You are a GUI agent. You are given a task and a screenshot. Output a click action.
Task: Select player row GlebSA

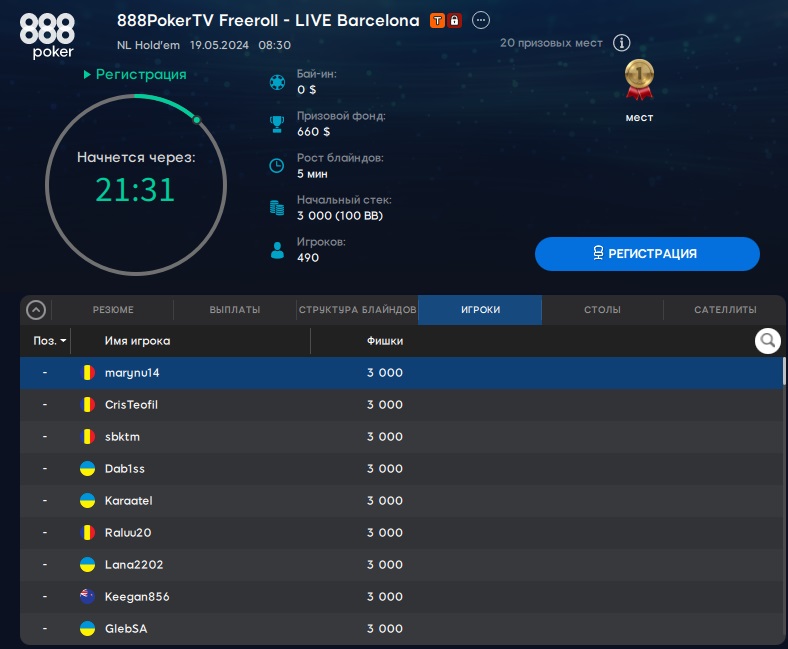tap(401, 628)
